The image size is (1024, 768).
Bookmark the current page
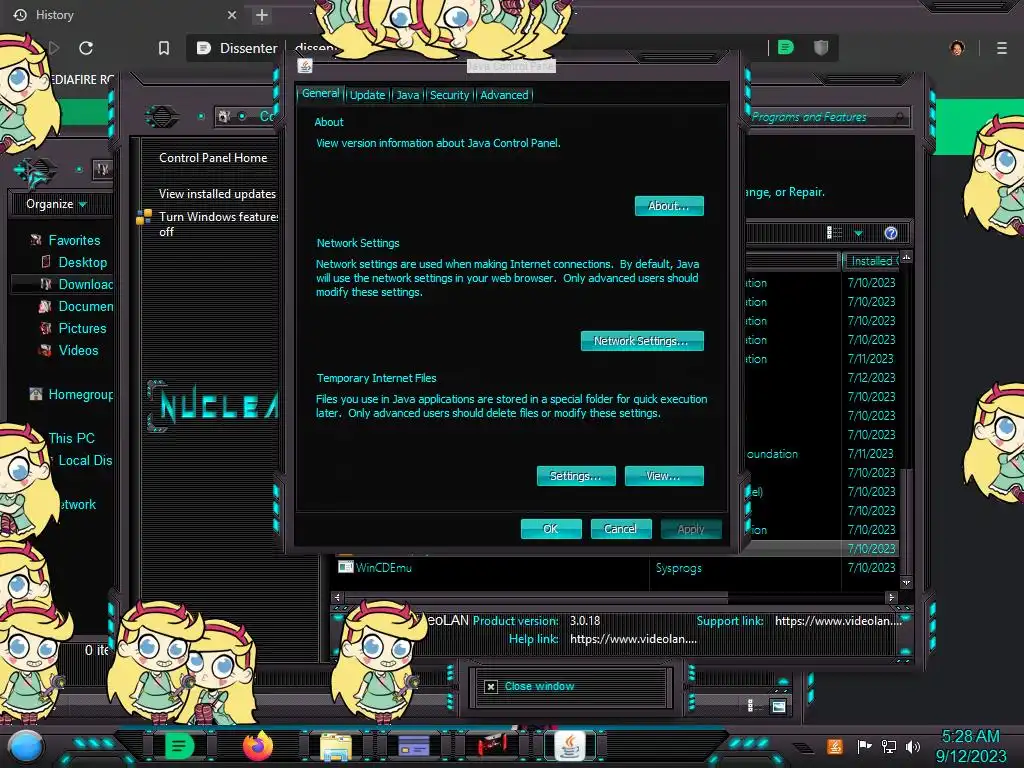[x=164, y=48]
